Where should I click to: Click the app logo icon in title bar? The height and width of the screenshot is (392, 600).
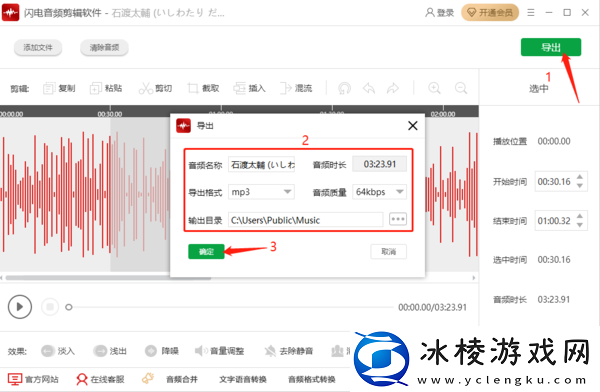pyautogui.click(x=10, y=13)
